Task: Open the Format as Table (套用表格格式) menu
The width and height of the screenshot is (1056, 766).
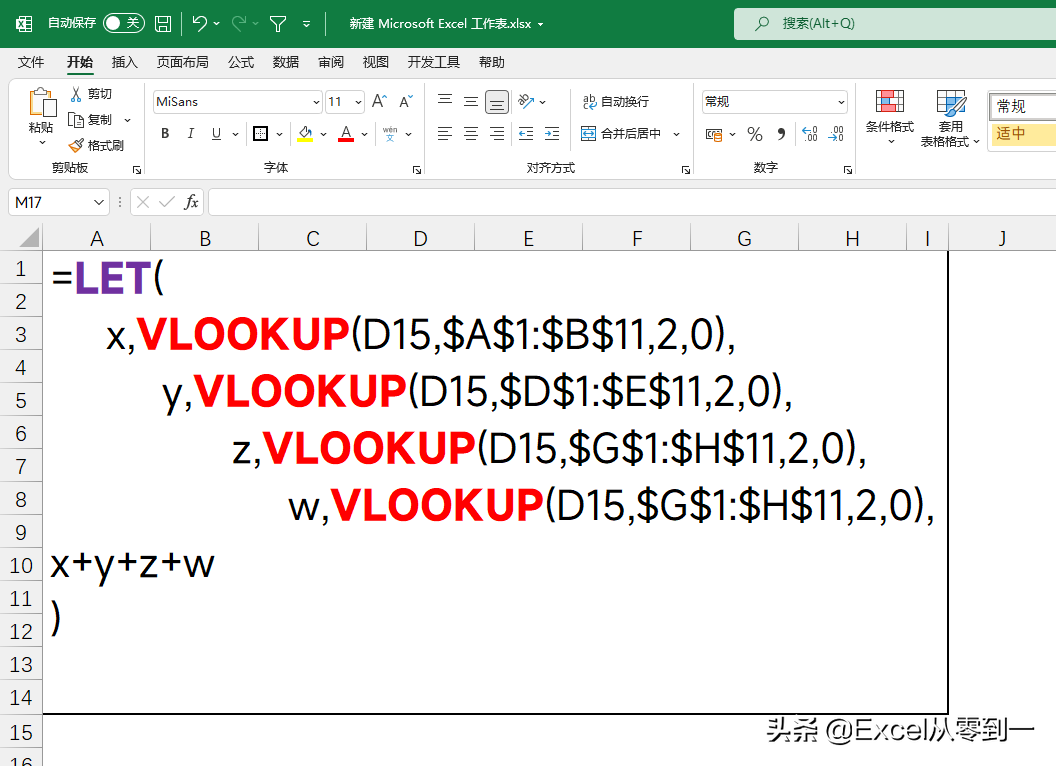Action: click(x=950, y=117)
